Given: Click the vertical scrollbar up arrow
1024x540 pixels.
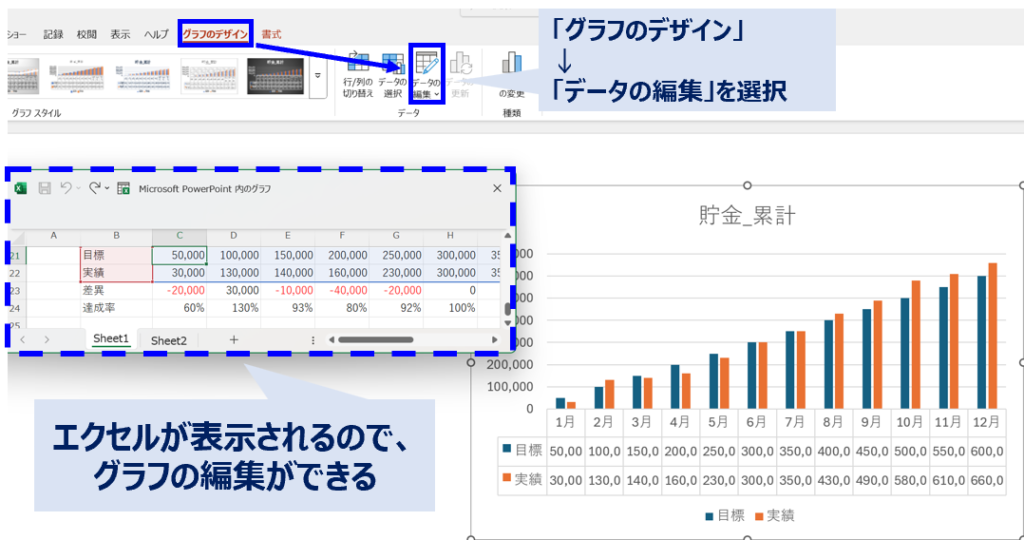Looking at the screenshot, I should 507,236.
